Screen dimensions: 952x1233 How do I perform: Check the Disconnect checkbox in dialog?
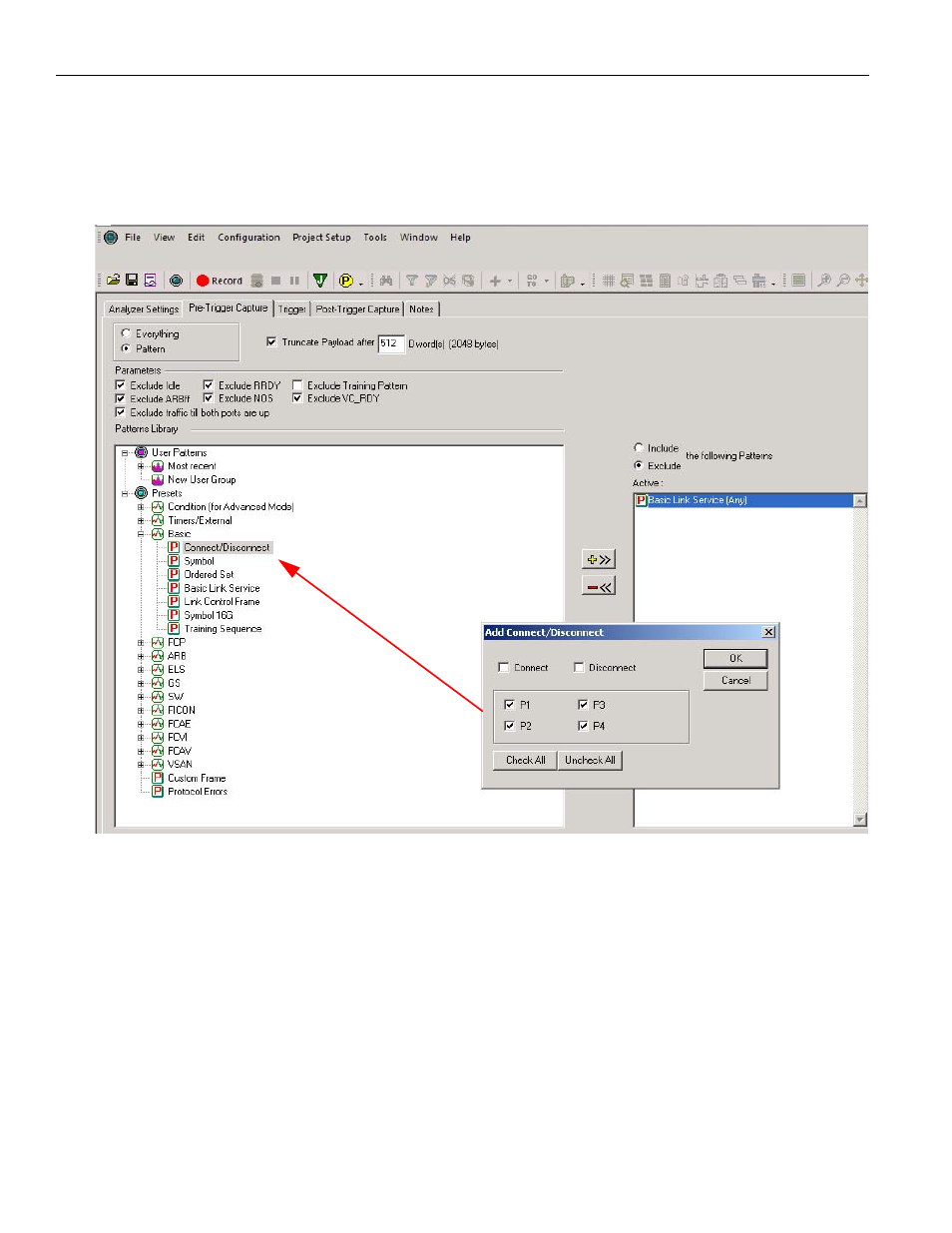click(x=579, y=668)
